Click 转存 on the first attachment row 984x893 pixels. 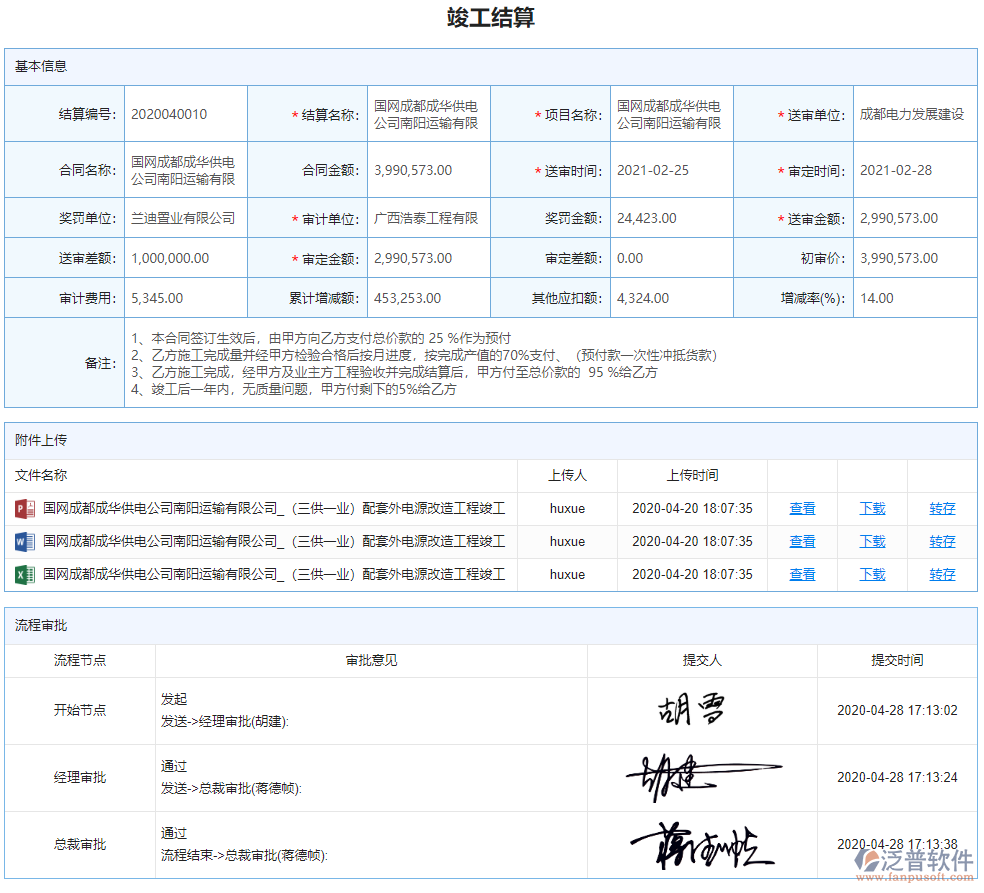(941, 508)
